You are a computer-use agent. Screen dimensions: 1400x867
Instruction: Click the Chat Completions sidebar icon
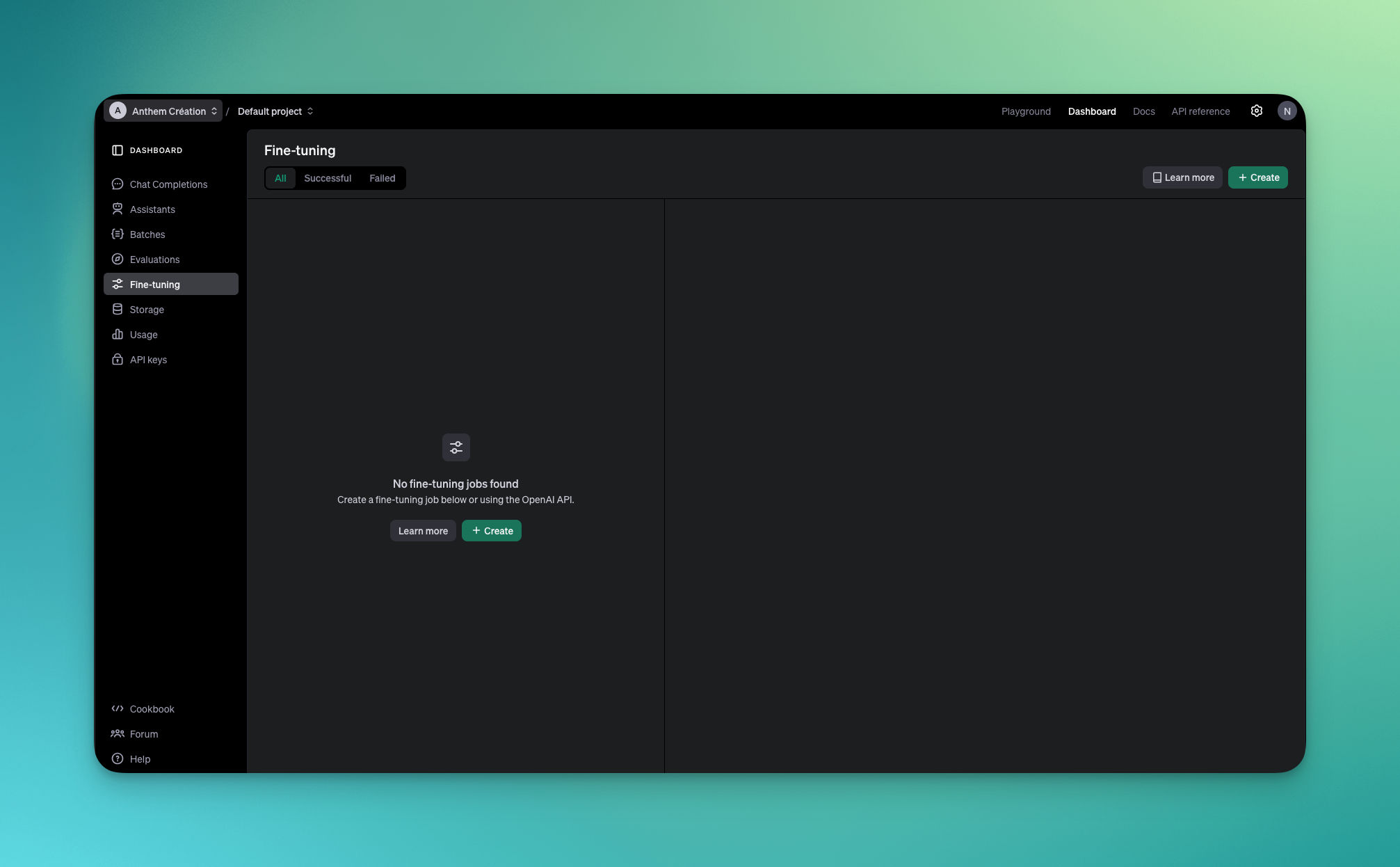(x=117, y=184)
